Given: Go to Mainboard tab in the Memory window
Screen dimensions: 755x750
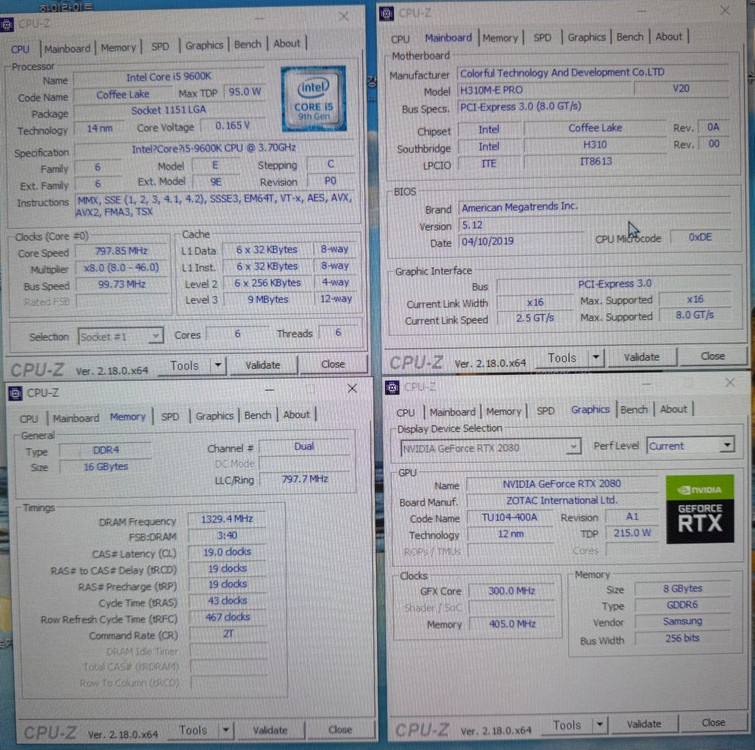Looking at the screenshot, I should (x=76, y=418).
